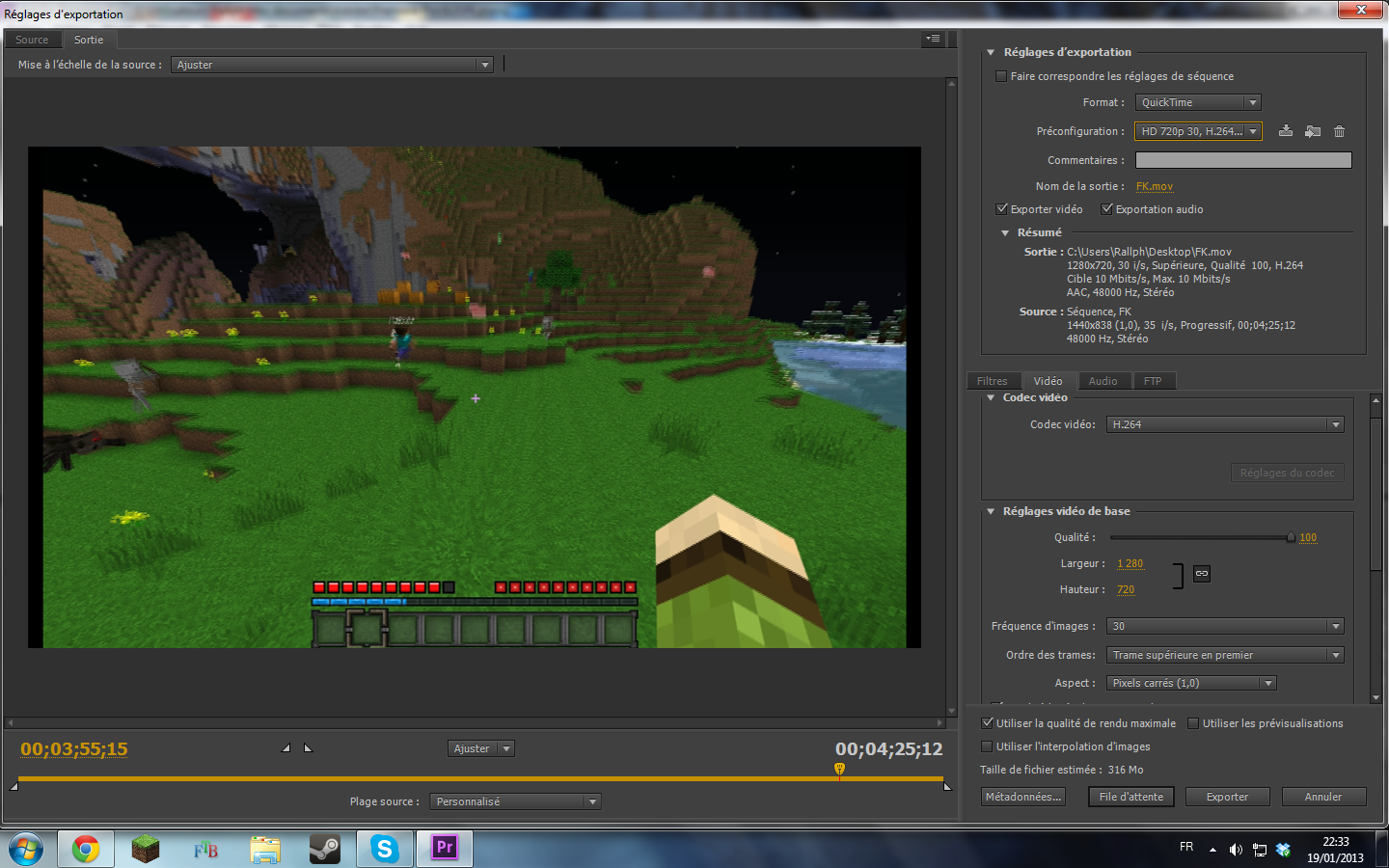Screen dimensions: 1389x868
Task: Open the Plage source dropdown Personnalisé
Action: click(515, 801)
